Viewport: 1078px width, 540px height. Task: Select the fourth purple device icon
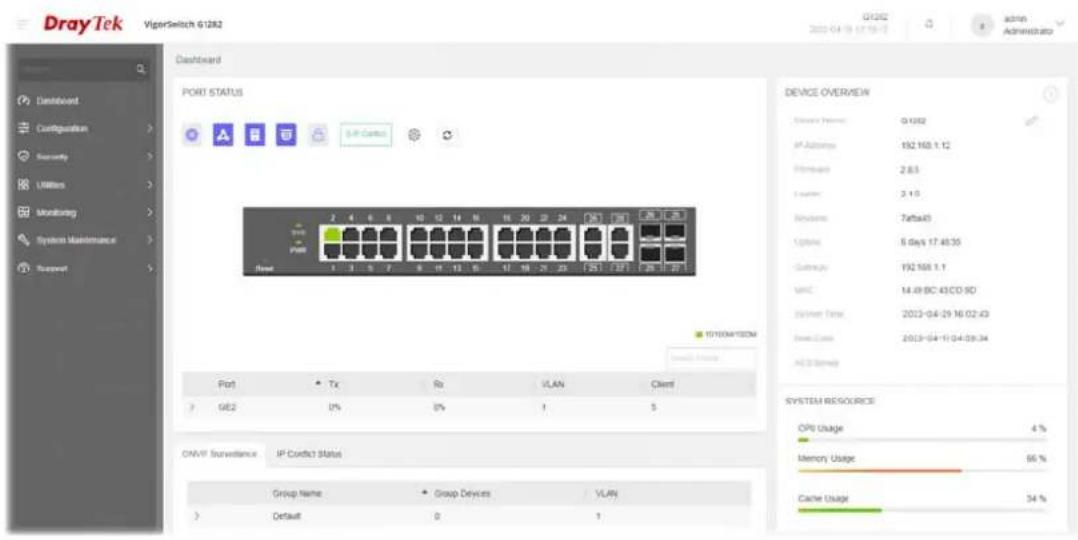pyautogui.click(x=286, y=136)
